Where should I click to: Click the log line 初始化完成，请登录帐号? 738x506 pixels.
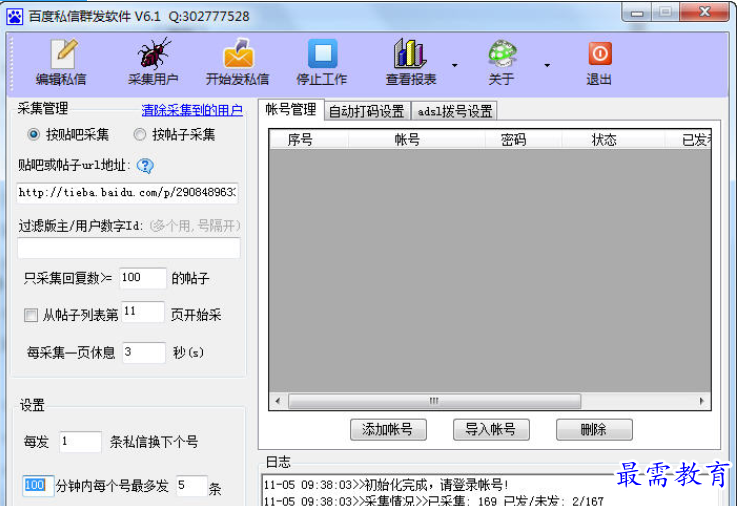click(x=386, y=485)
